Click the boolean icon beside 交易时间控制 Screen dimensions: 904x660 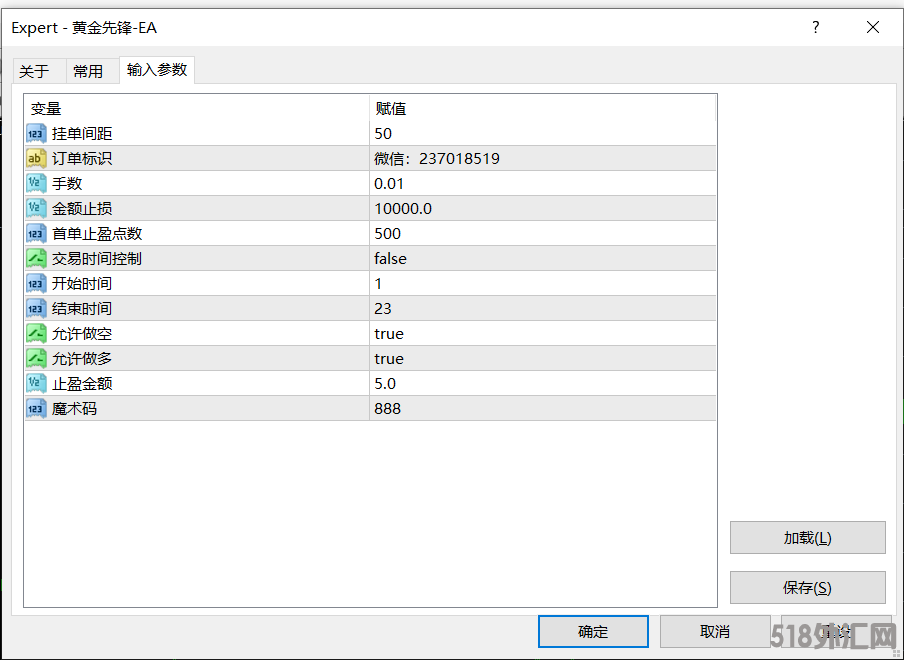[36, 259]
